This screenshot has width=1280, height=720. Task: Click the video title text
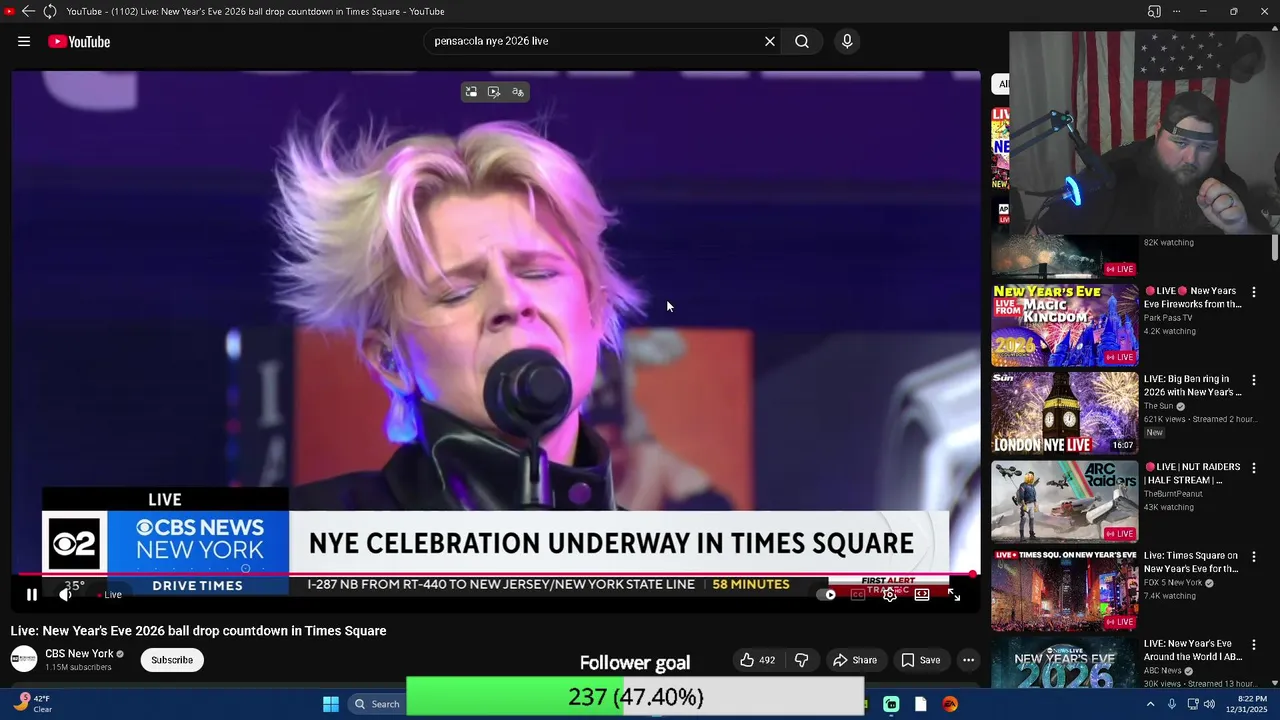click(x=198, y=631)
